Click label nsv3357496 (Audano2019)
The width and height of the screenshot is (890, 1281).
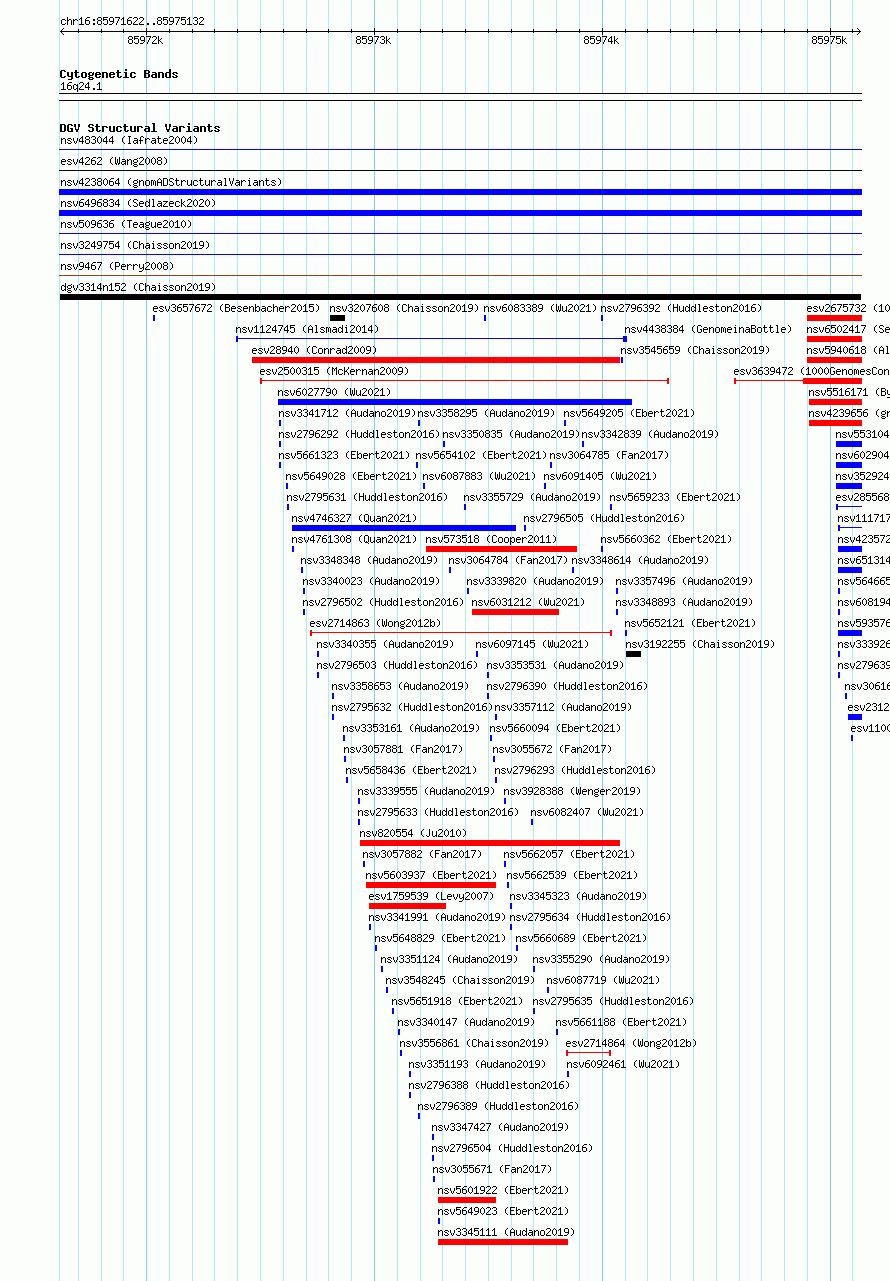tap(685, 581)
